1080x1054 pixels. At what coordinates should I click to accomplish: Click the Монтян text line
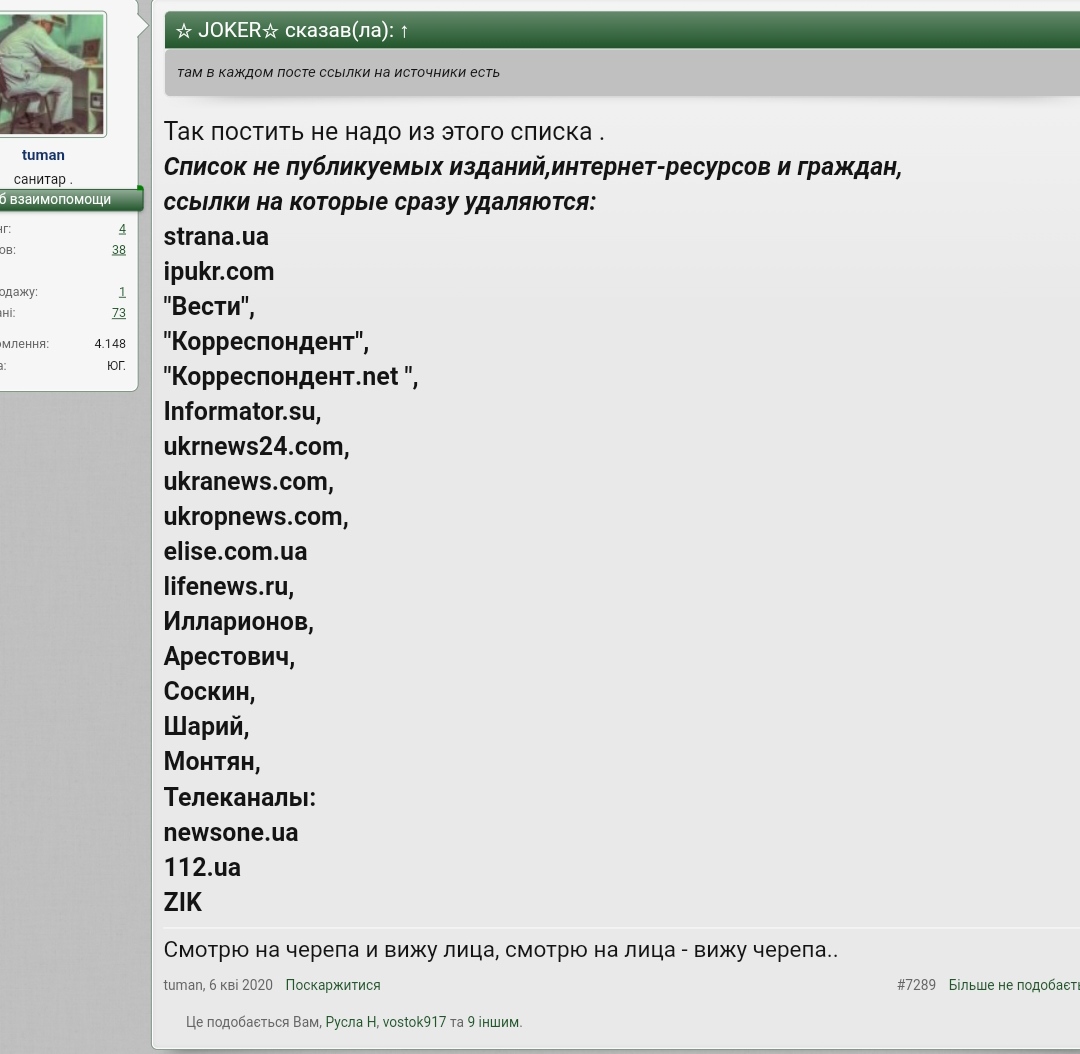pyautogui.click(x=212, y=761)
